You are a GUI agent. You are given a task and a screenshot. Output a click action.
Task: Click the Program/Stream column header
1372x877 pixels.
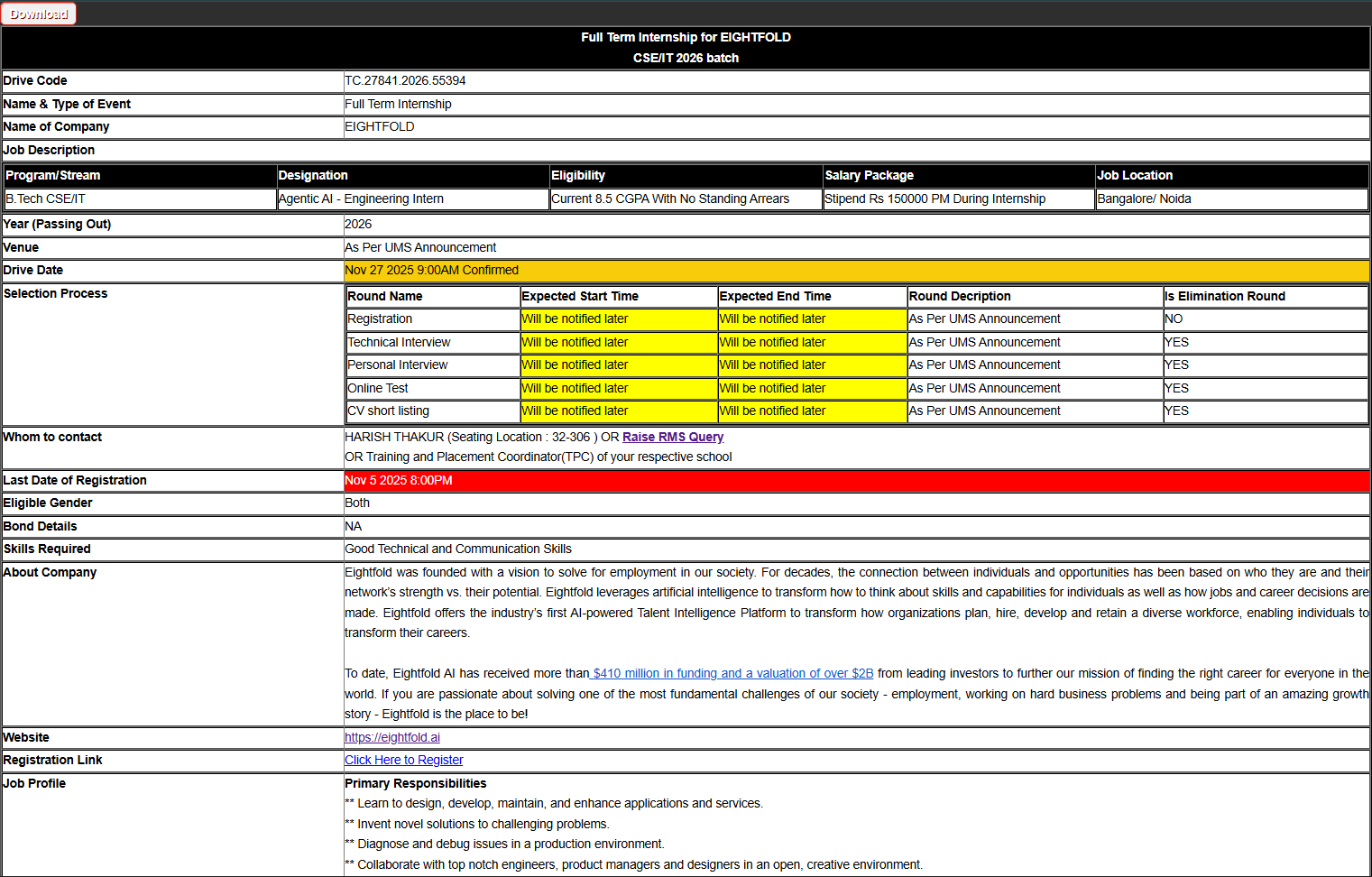(x=140, y=175)
